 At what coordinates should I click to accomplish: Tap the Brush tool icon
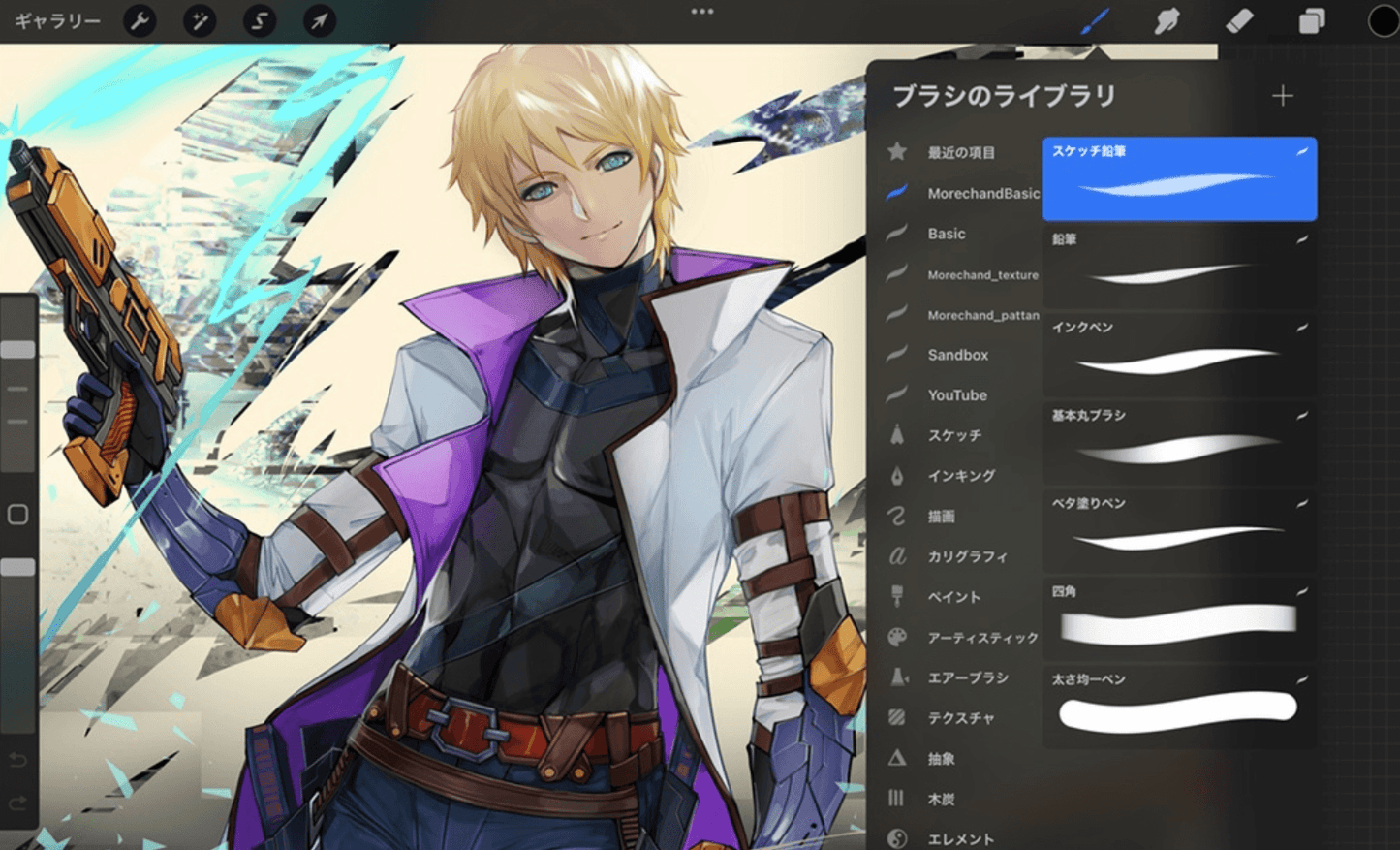1095,21
